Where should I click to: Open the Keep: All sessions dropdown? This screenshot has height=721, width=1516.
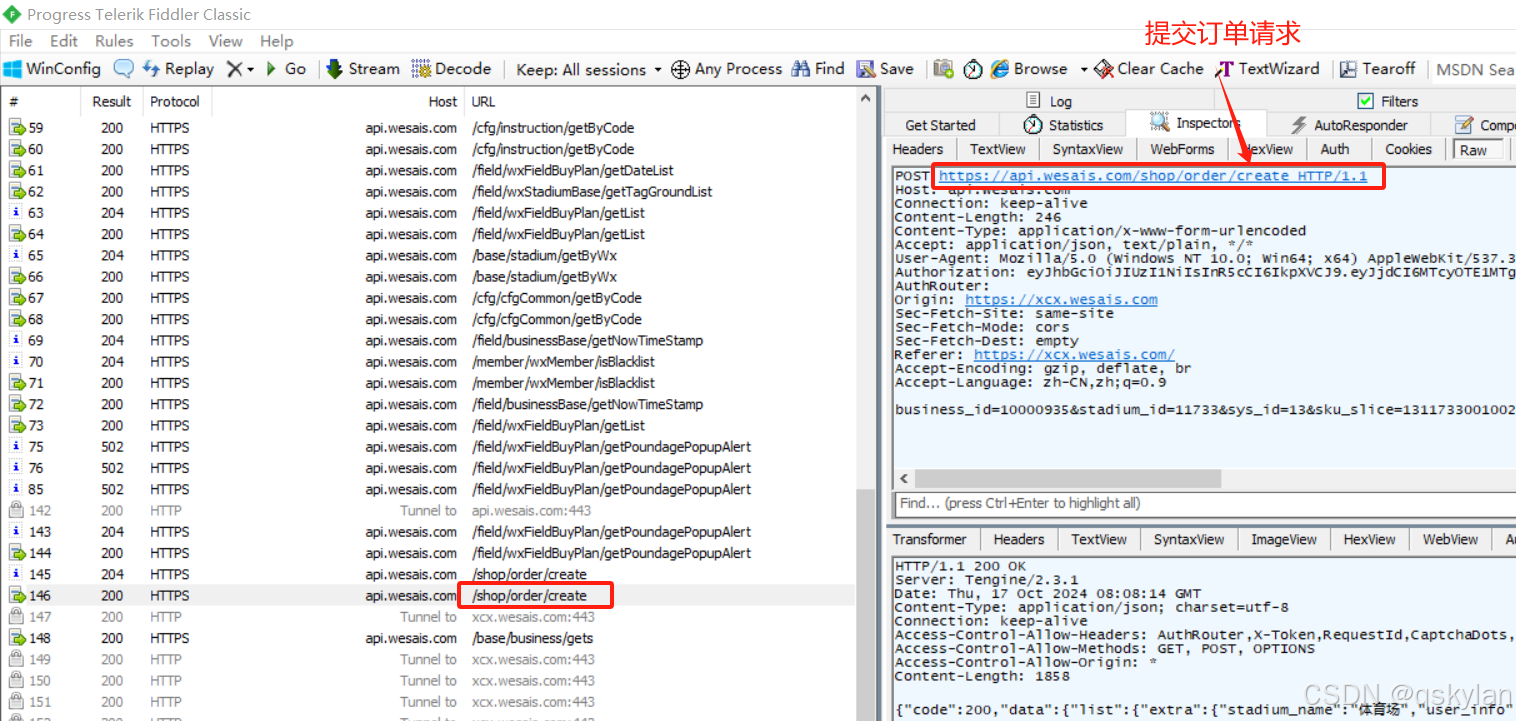click(x=589, y=69)
